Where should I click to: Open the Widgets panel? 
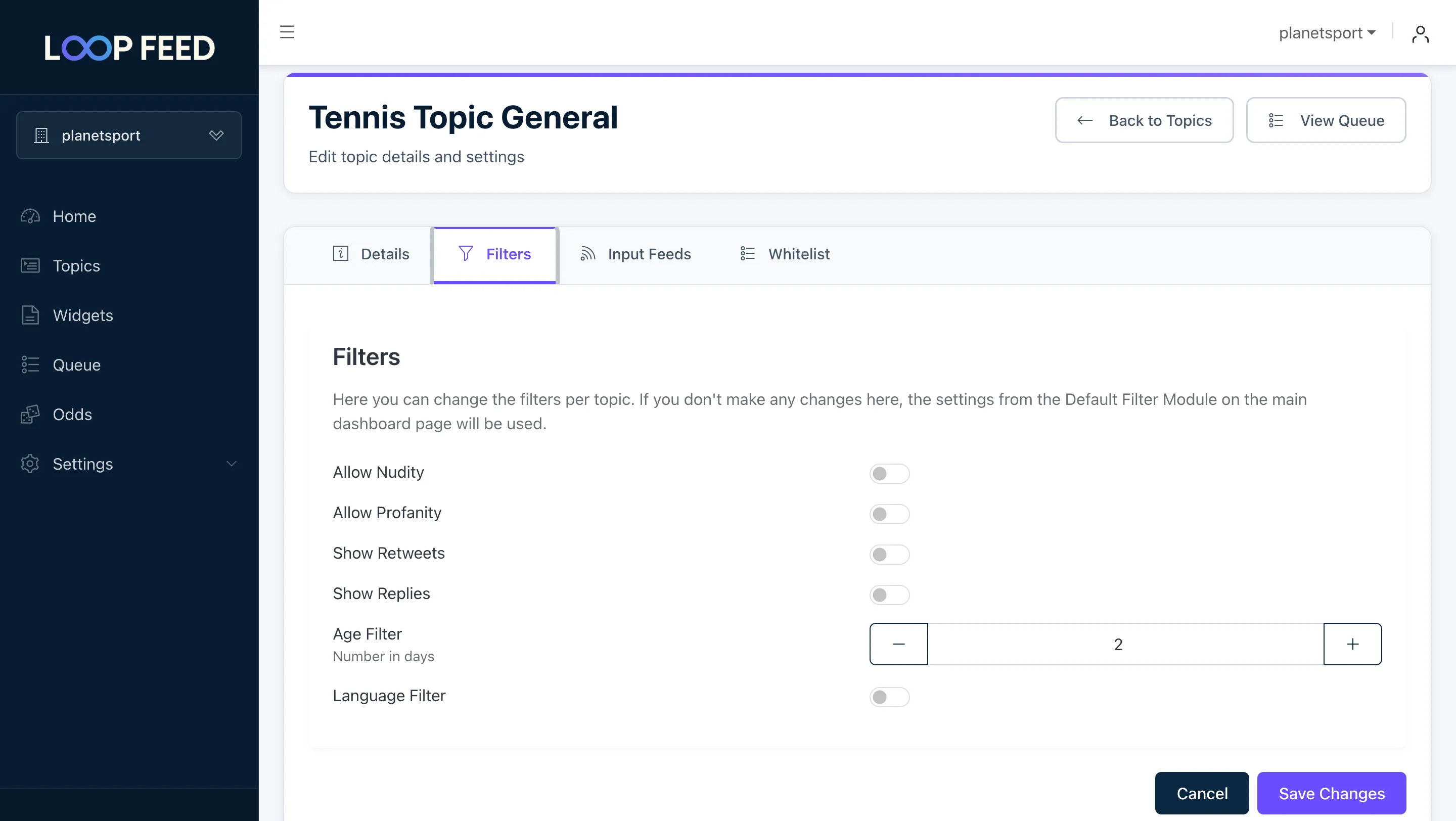pos(83,315)
